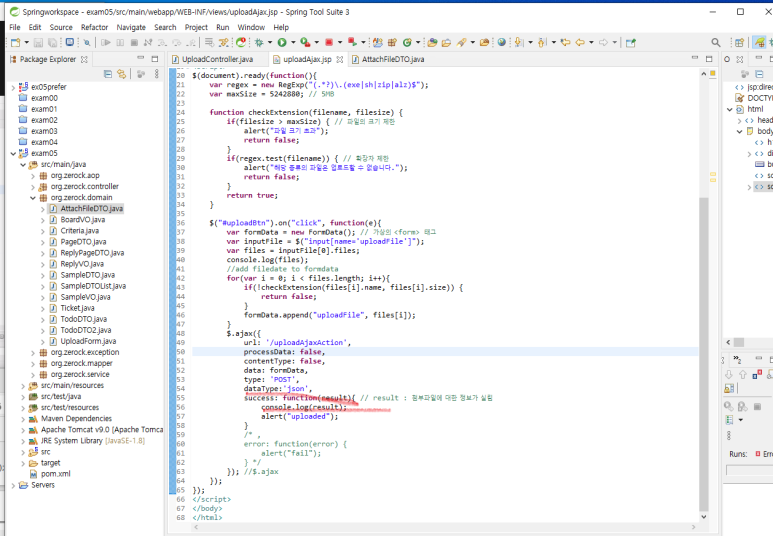Maximize the editor area

[709, 59]
